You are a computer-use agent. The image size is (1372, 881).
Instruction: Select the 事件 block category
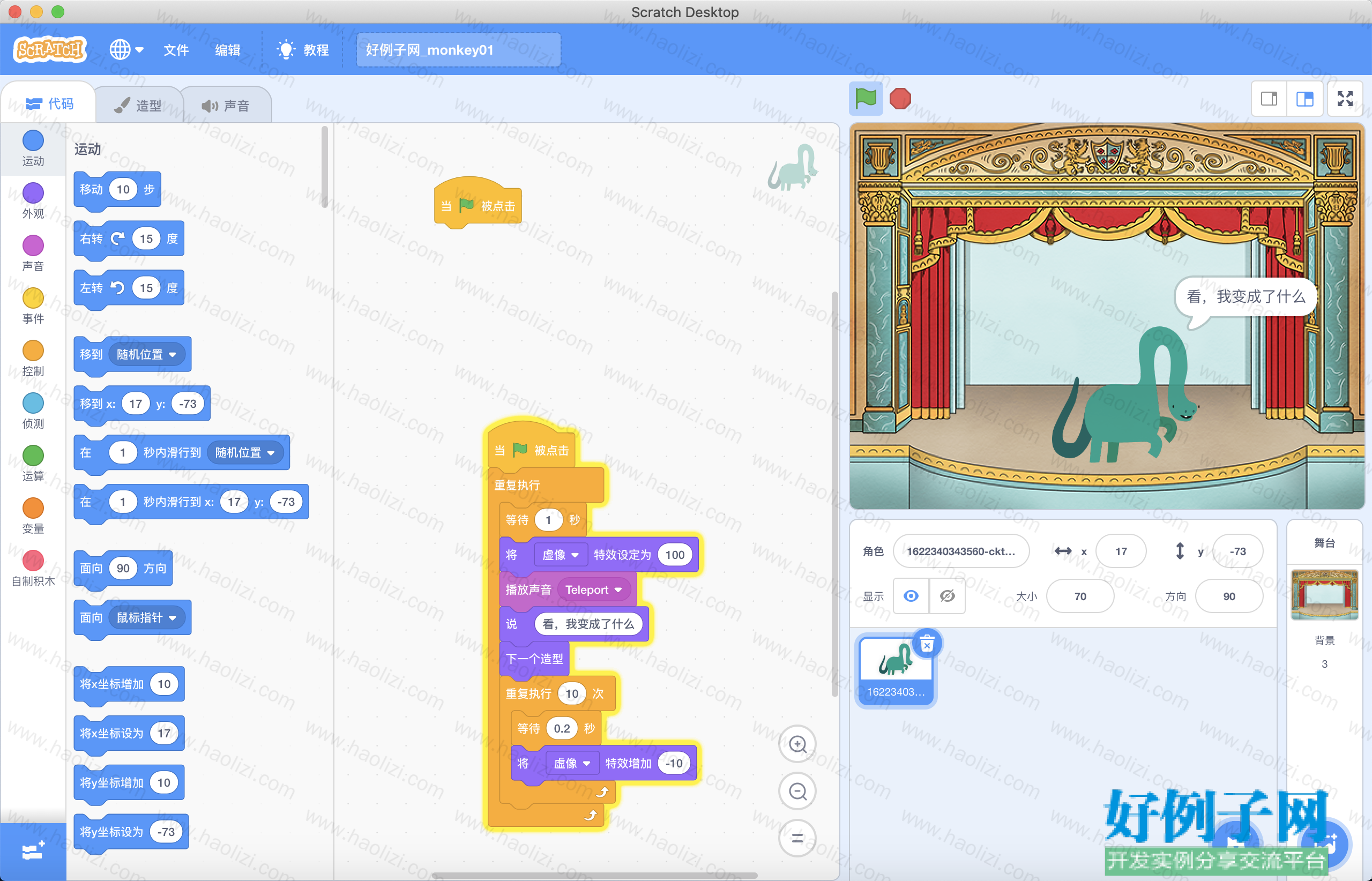(33, 306)
